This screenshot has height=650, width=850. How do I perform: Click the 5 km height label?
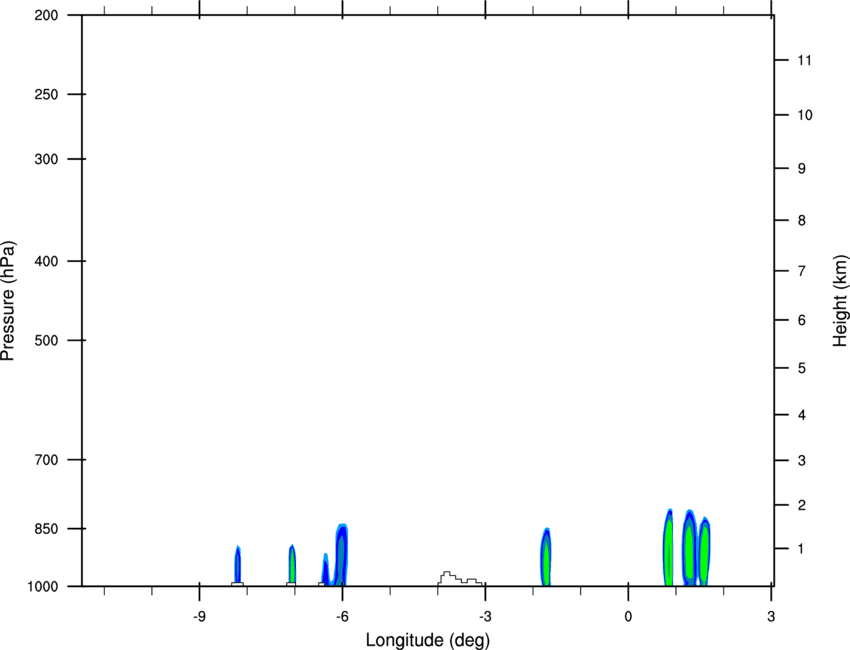pos(802,369)
